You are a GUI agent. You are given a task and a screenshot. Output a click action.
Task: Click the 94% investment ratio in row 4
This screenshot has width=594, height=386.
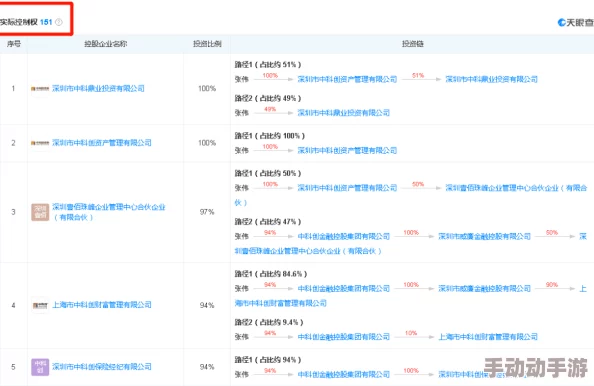(x=207, y=305)
